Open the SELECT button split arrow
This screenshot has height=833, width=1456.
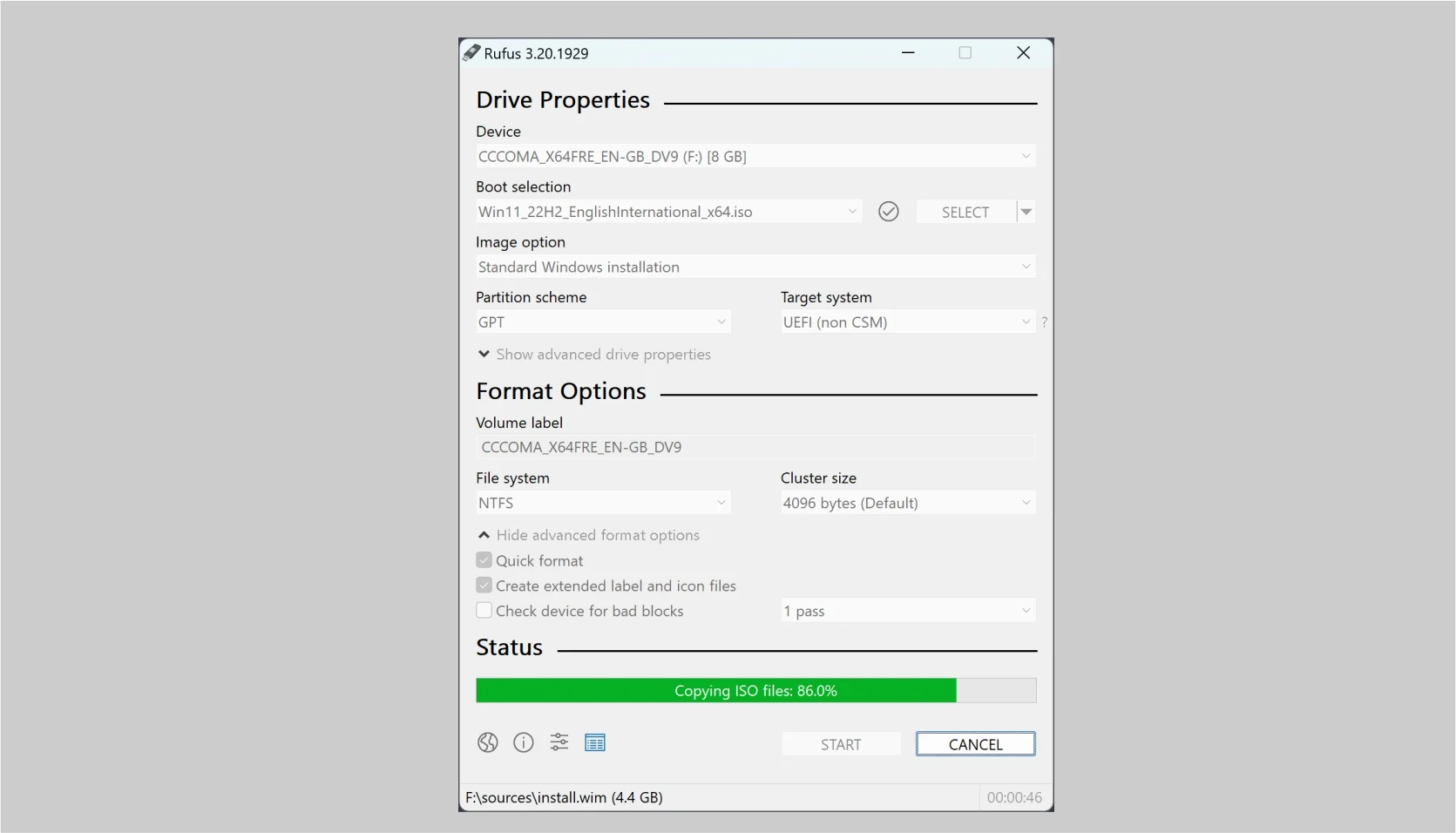1026,212
